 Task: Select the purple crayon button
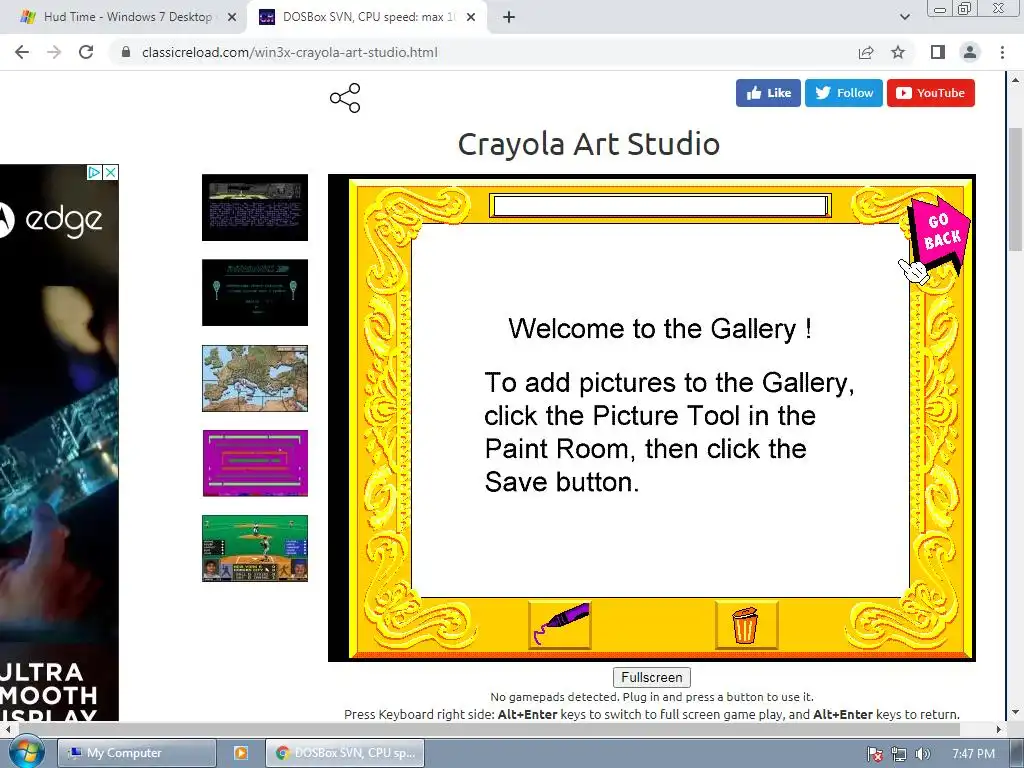(560, 624)
